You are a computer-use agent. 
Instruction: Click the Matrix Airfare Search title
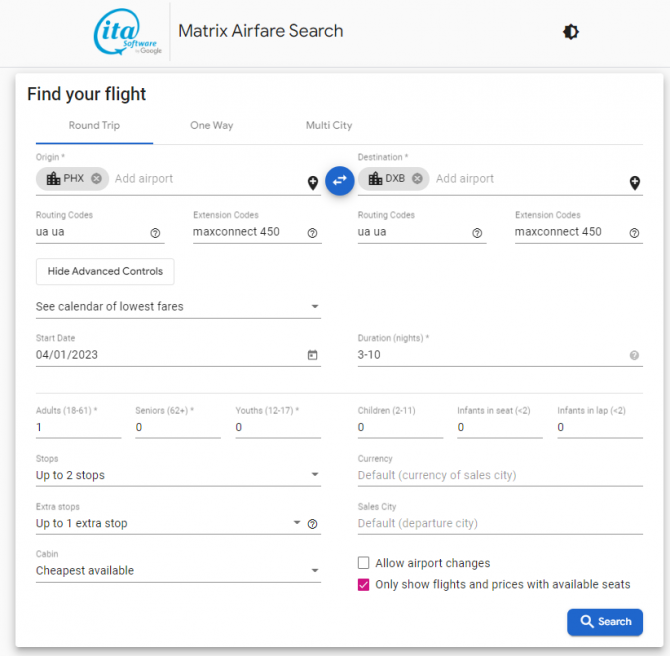coord(261,31)
